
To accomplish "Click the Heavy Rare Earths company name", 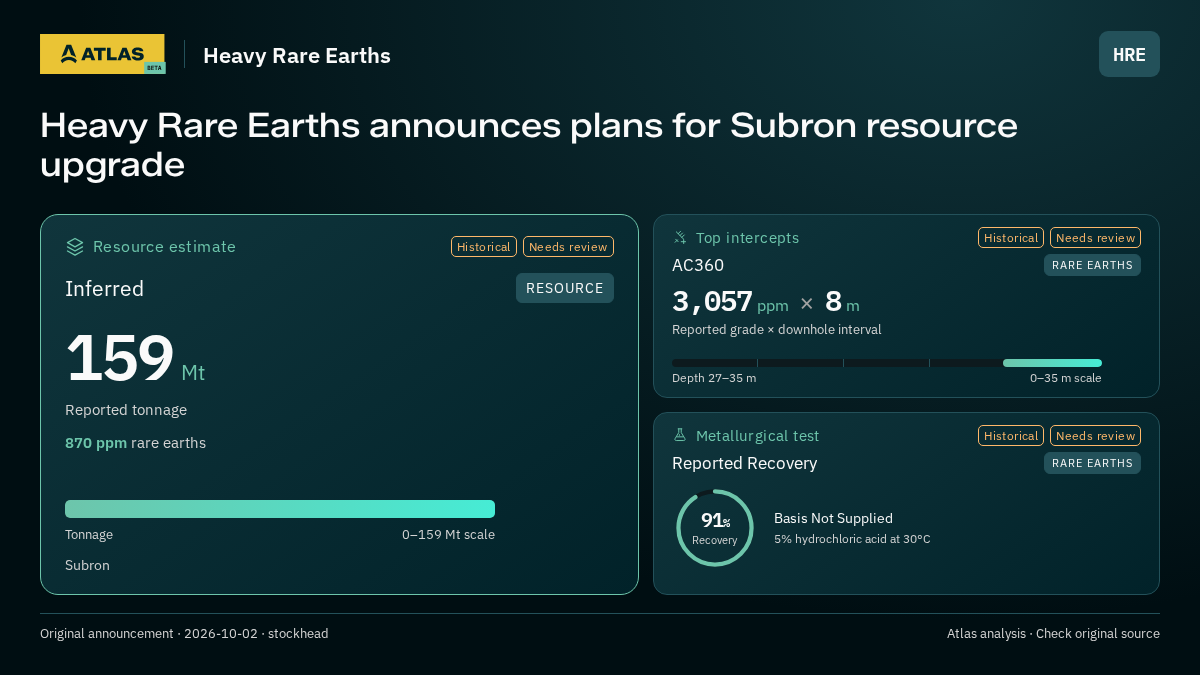I will [297, 55].
